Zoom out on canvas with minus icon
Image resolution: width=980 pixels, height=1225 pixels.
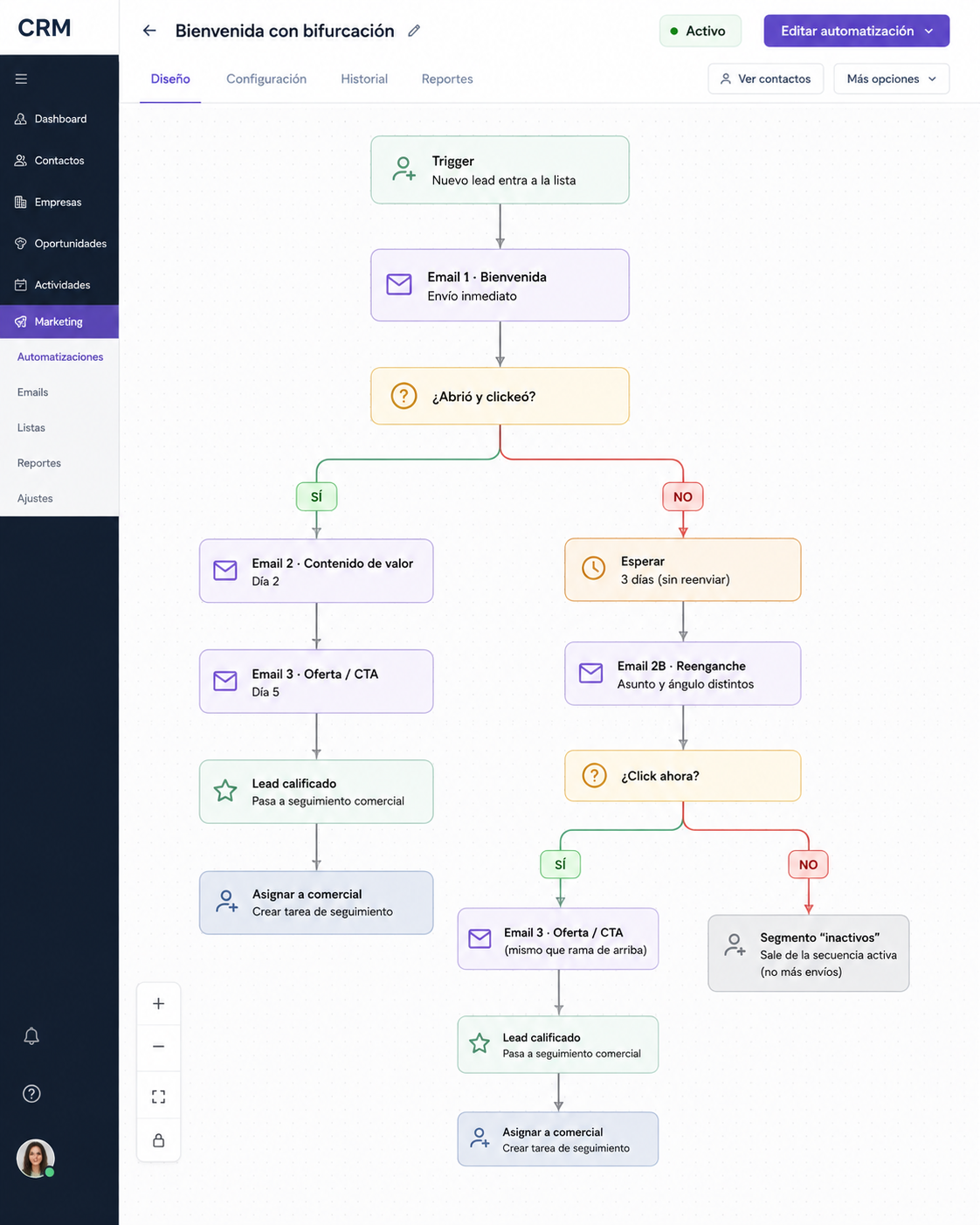pyautogui.click(x=158, y=1046)
